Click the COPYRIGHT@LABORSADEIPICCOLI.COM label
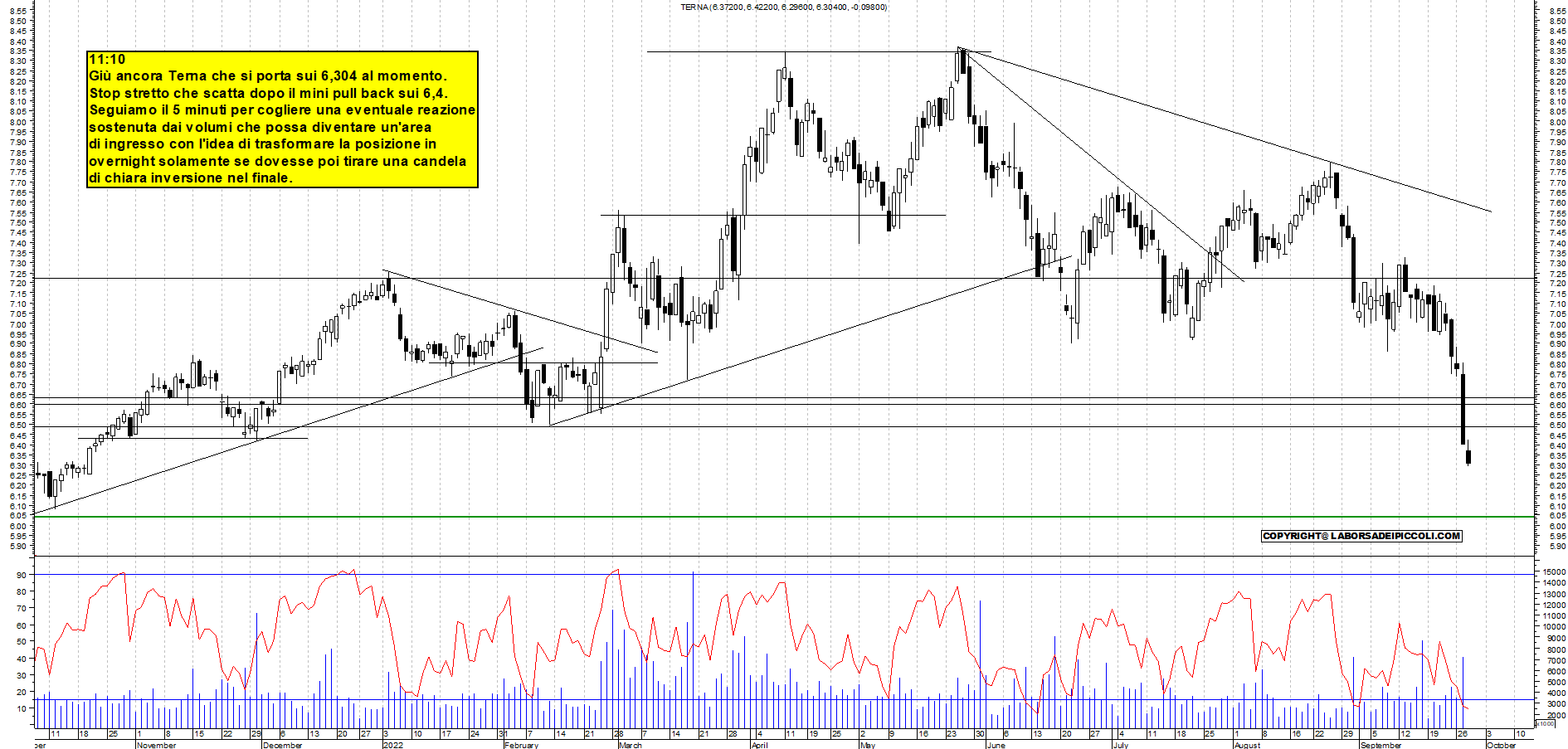This screenshot has height=749, width=1568. pos(1361,536)
